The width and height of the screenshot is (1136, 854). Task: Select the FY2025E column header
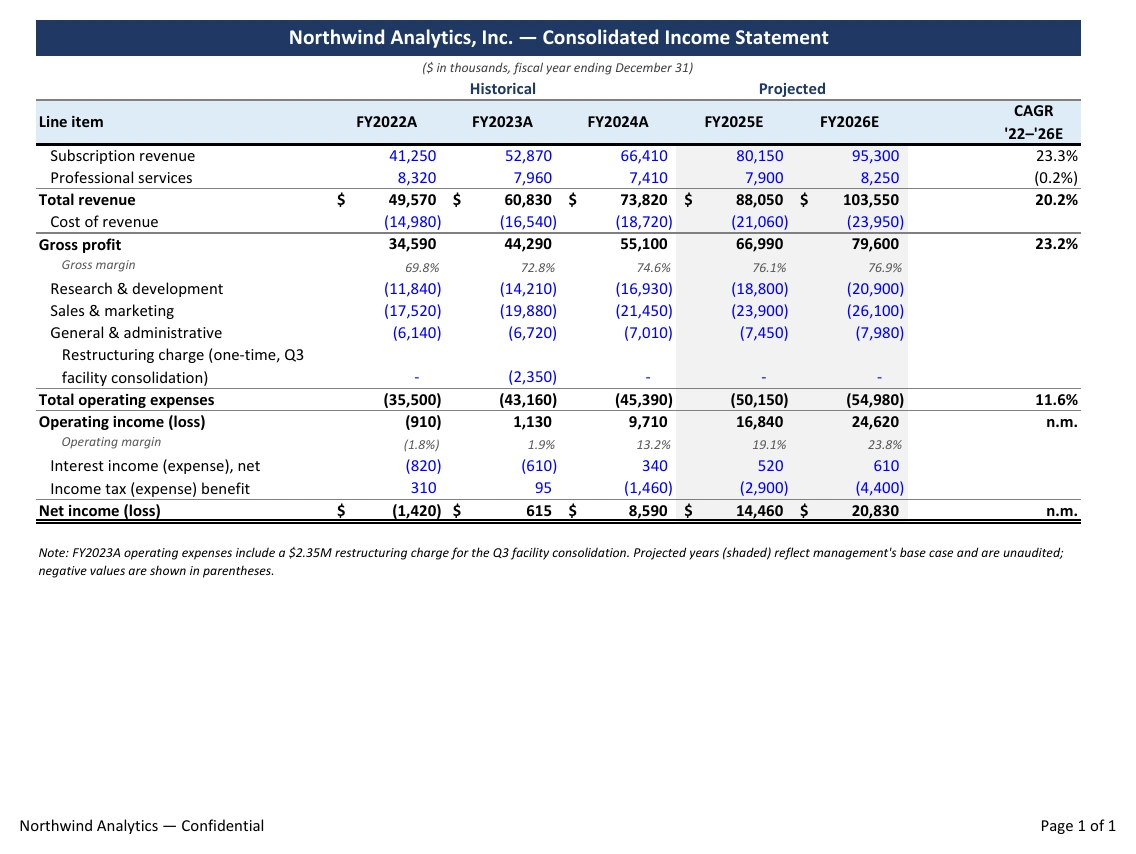pyautogui.click(x=734, y=122)
